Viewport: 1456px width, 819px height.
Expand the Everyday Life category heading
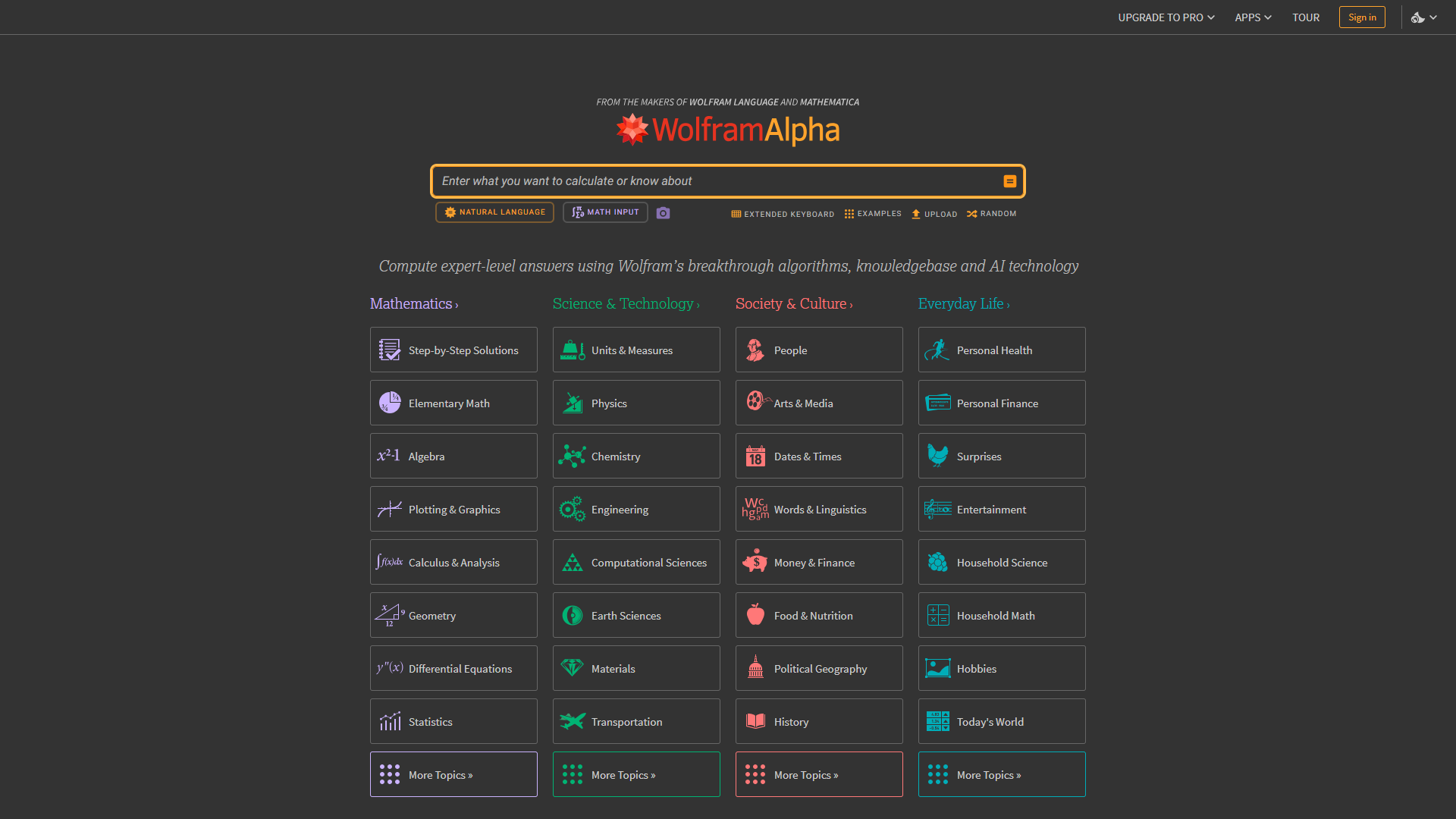pyautogui.click(x=964, y=303)
